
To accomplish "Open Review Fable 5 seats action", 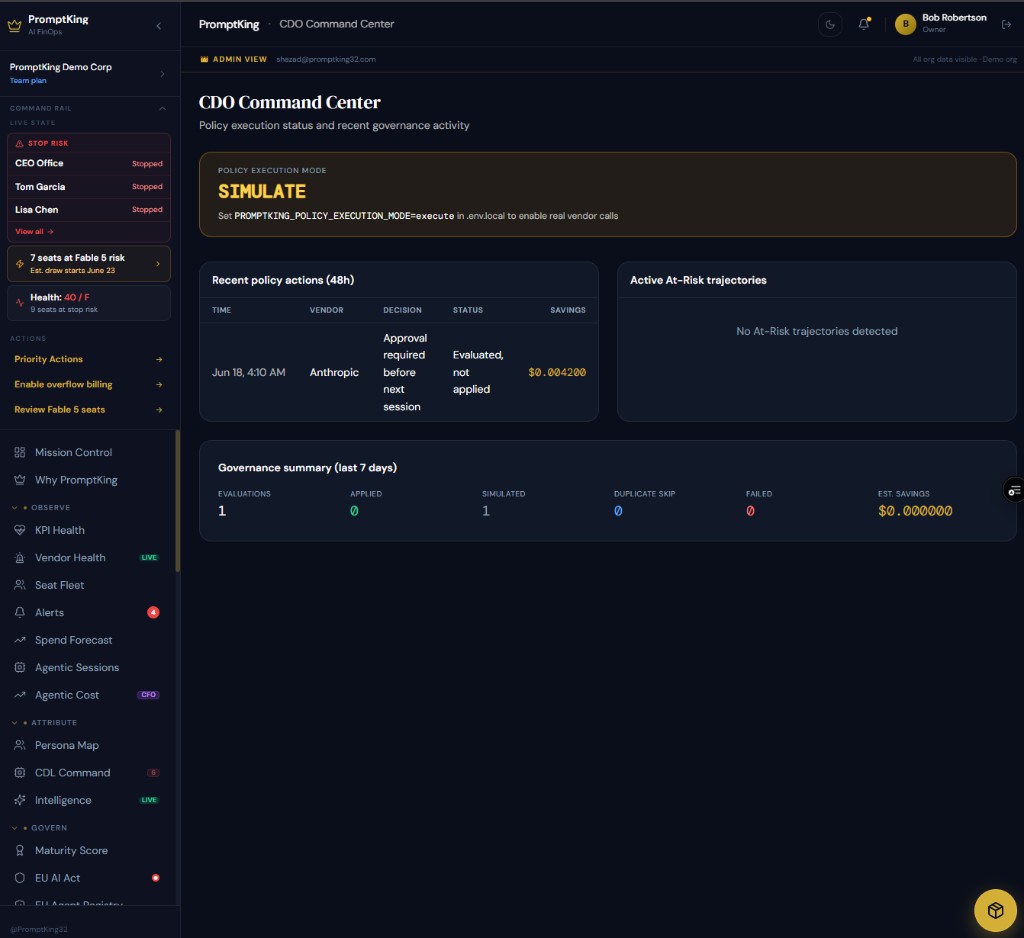I will click(x=89, y=410).
